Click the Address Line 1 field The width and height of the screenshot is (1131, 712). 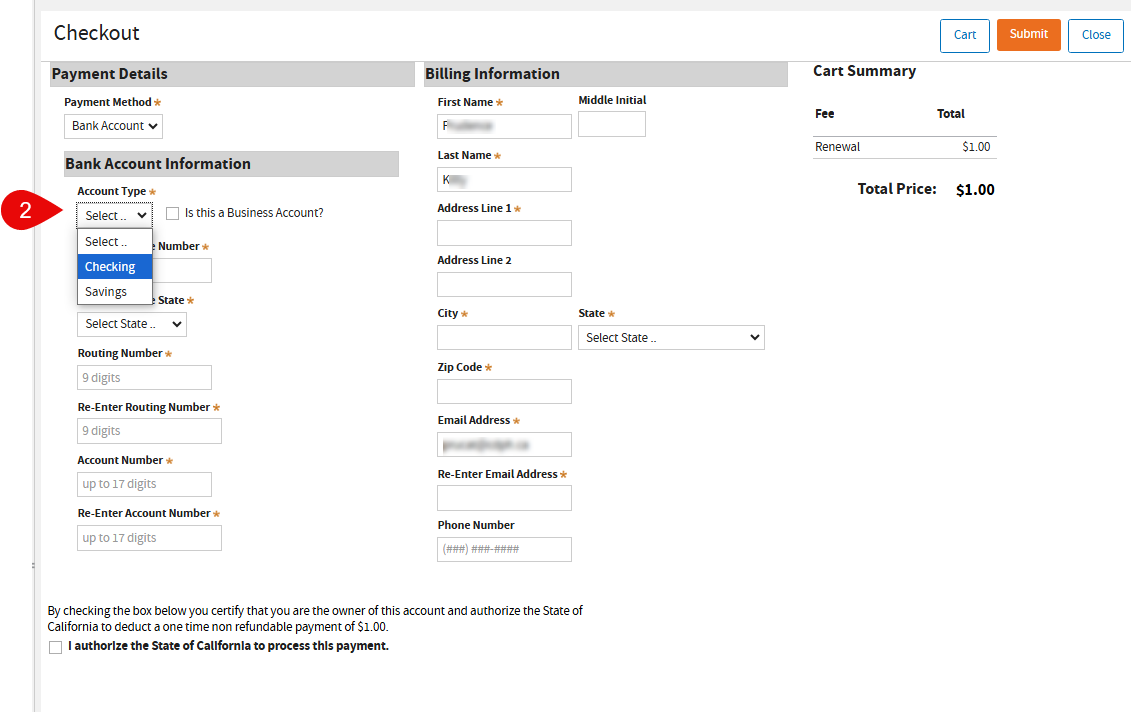pos(504,233)
